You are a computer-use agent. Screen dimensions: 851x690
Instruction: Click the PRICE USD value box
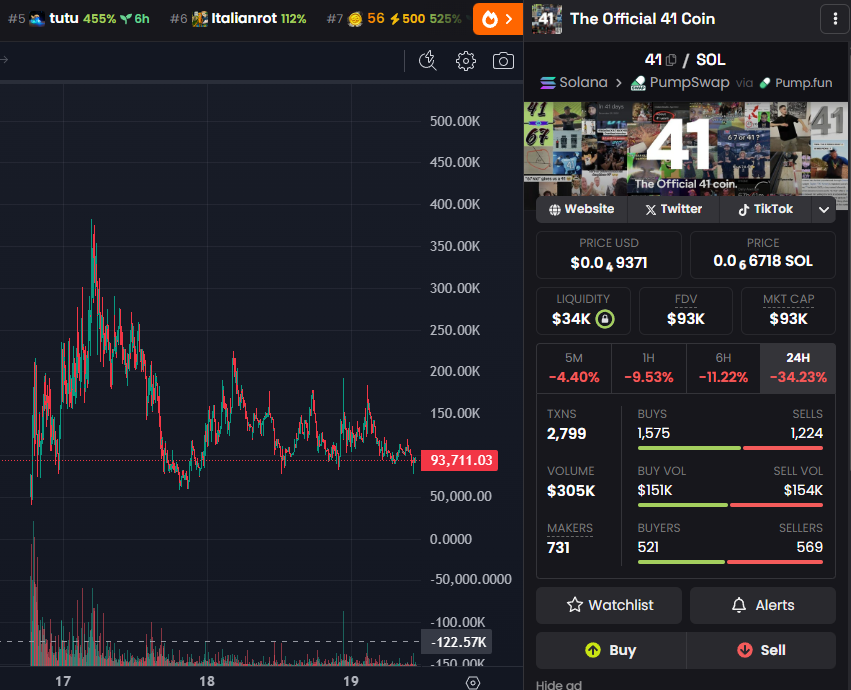[x=609, y=255]
